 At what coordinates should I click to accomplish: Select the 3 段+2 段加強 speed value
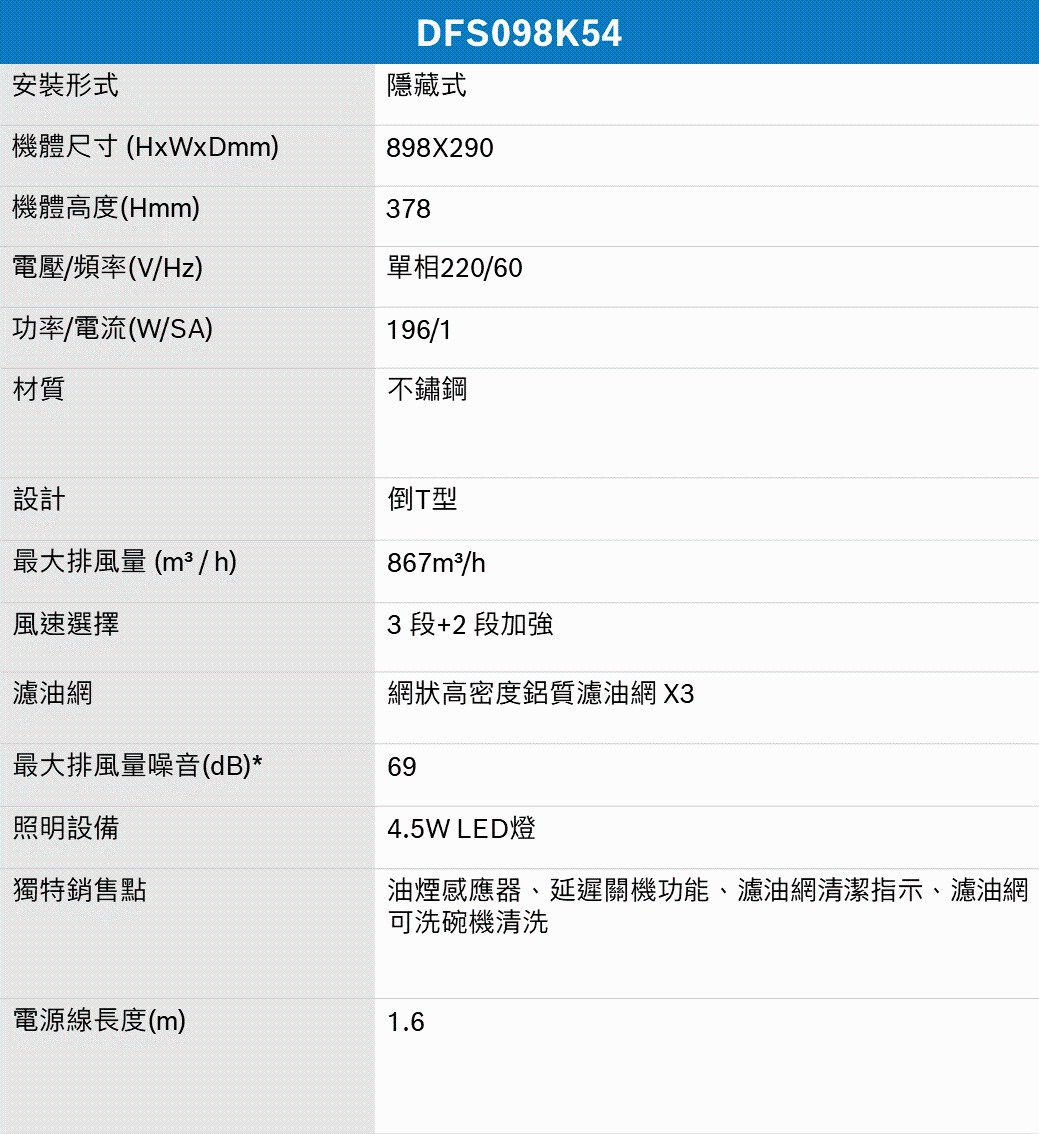[x=470, y=626]
